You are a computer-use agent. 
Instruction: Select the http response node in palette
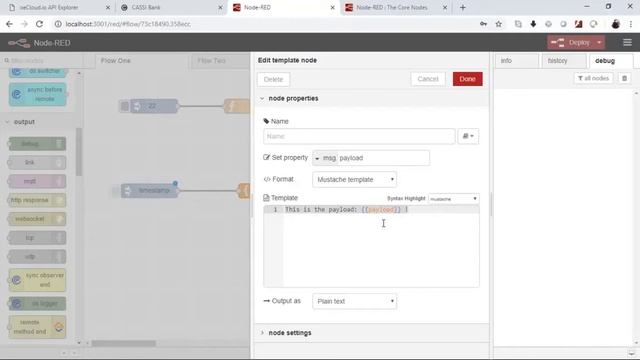[x=37, y=200]
